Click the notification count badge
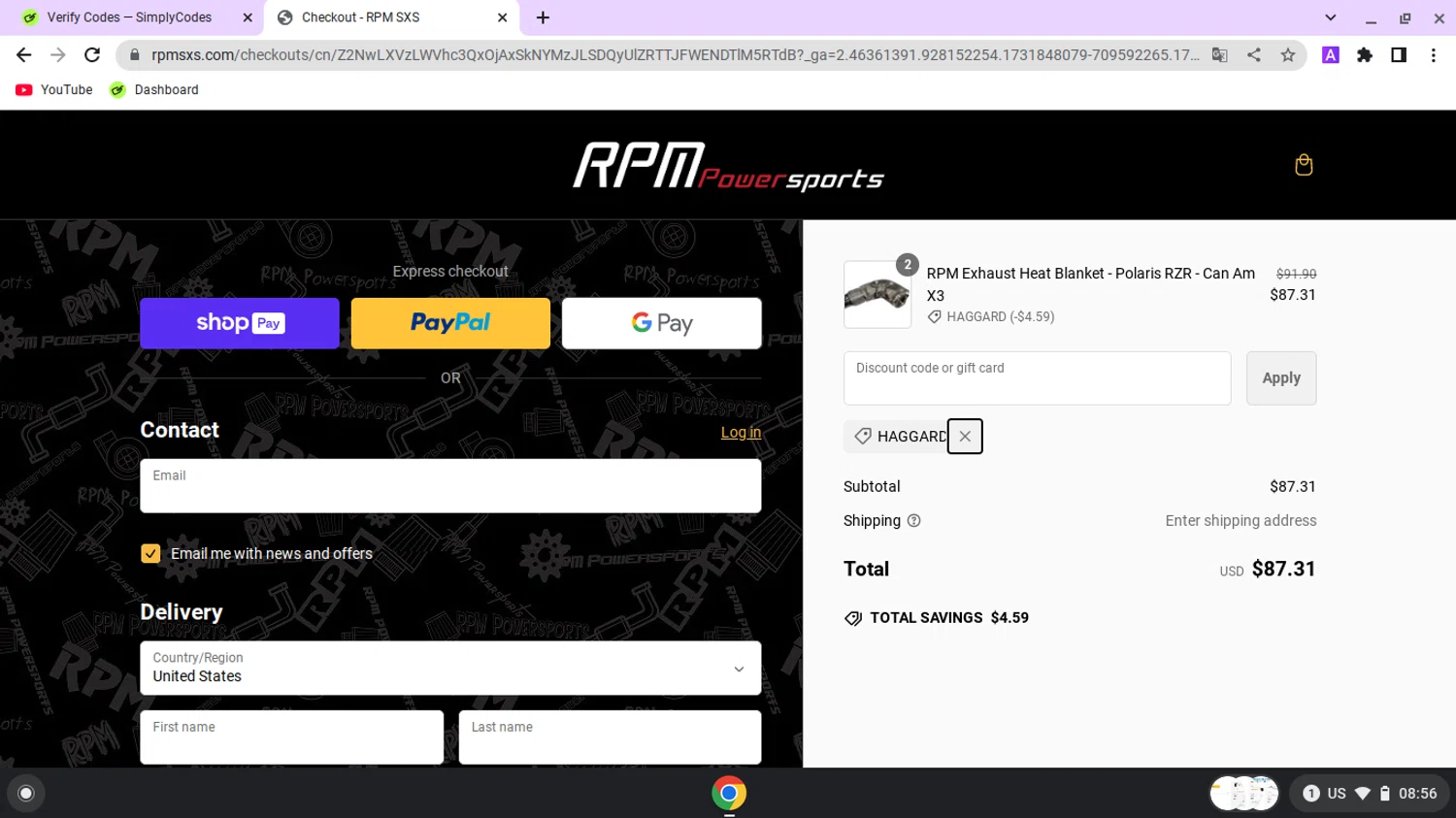This screenshot has width=1456, height=818. point(1311,794)
